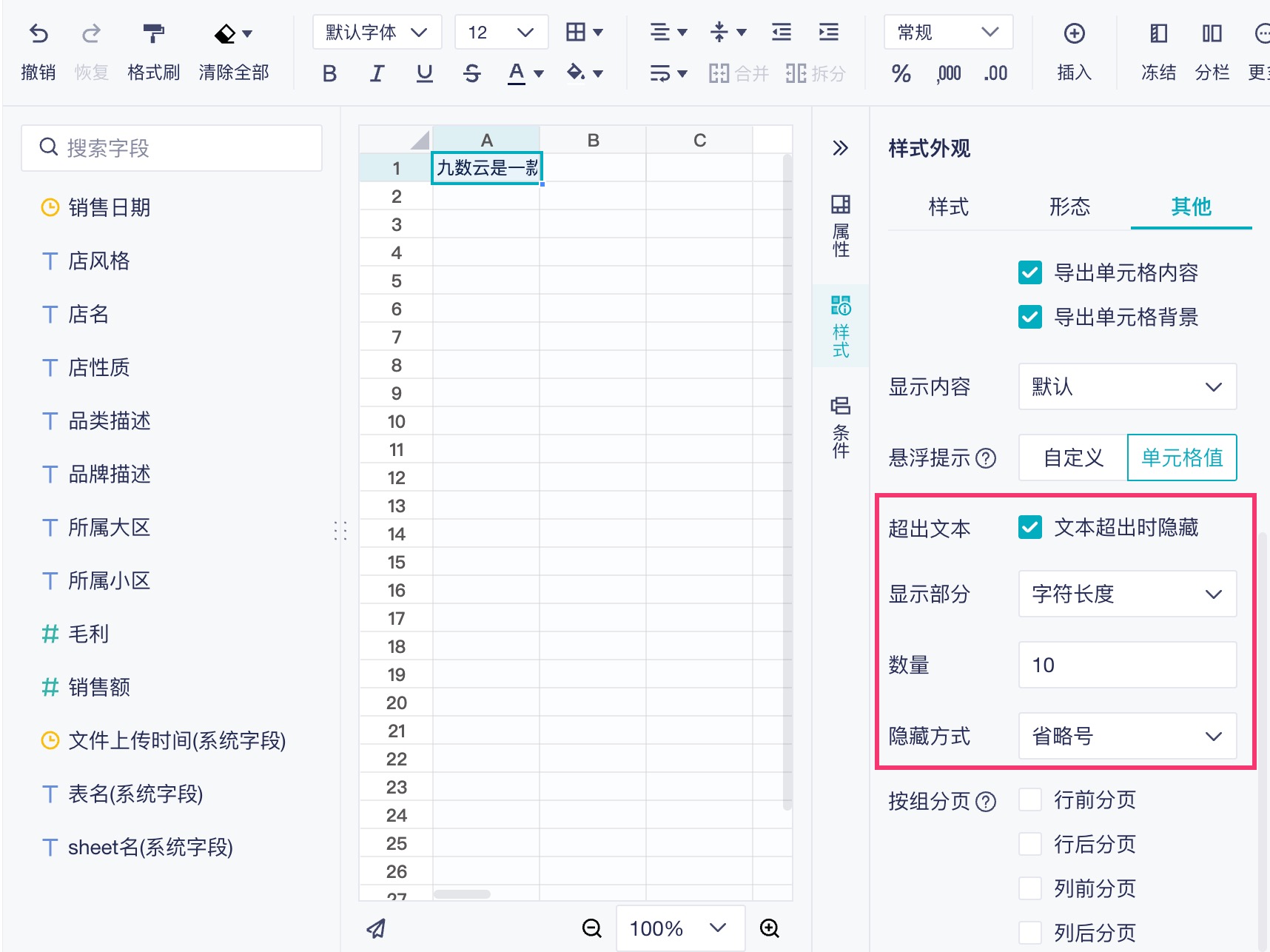
Task: Select the 销售额 field
Action: tap(98, 687)
